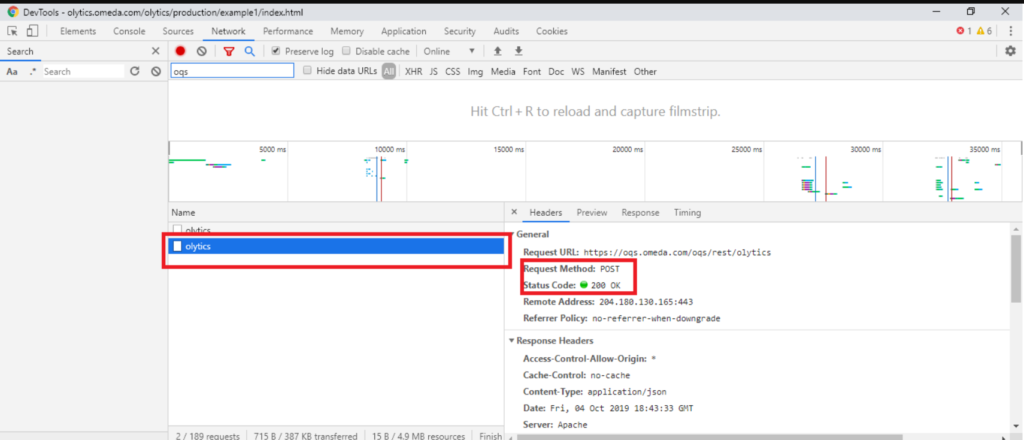Click the import HAR upload arrow icon
The width and height of the screenshot is (1024, 440).
coord(498,51)
